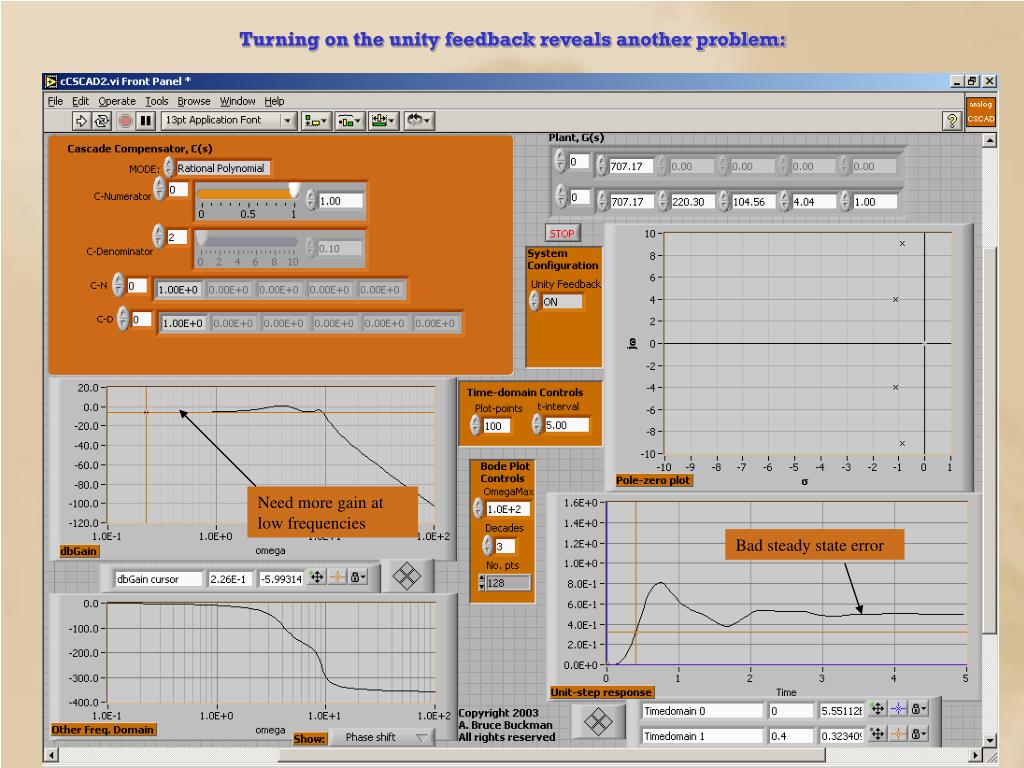1024x768 pixels.
Task: Open the Help menu
Action: pyautogui.click(x=274, y=101)
